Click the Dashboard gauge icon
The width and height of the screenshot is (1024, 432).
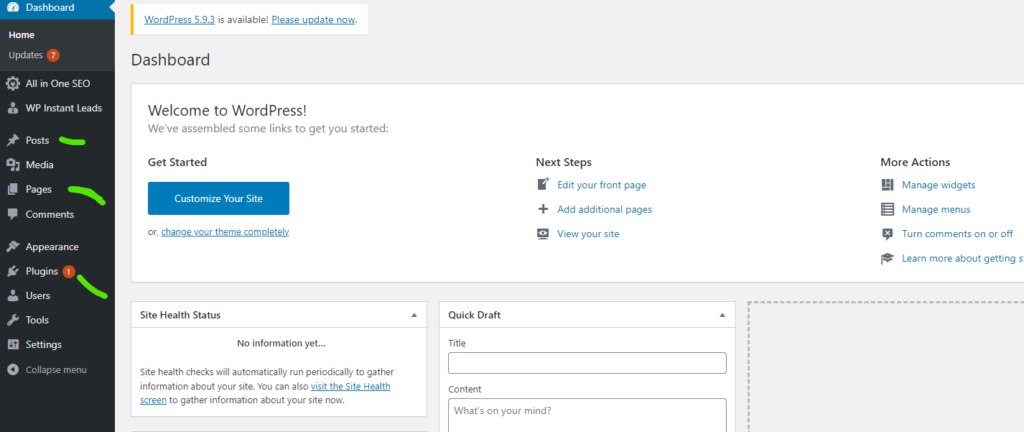pos(12,8)
